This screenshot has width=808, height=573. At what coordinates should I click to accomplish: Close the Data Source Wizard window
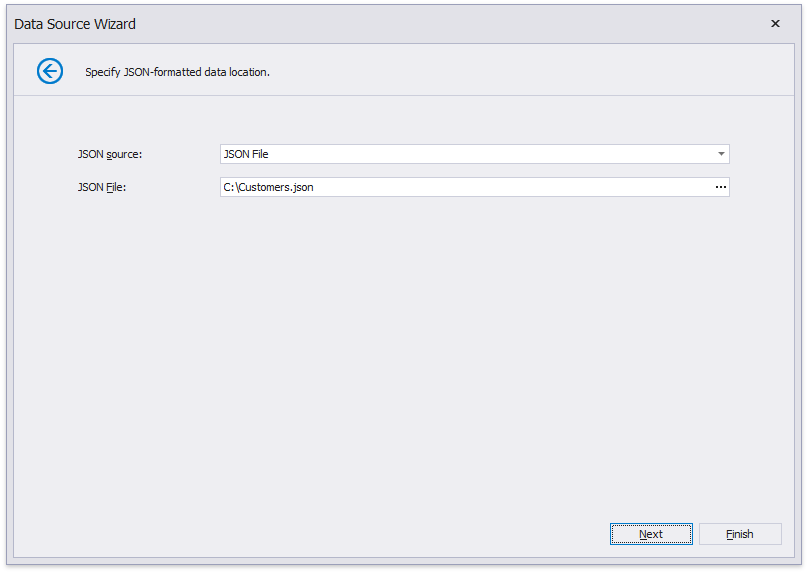[x=774, y=24]
